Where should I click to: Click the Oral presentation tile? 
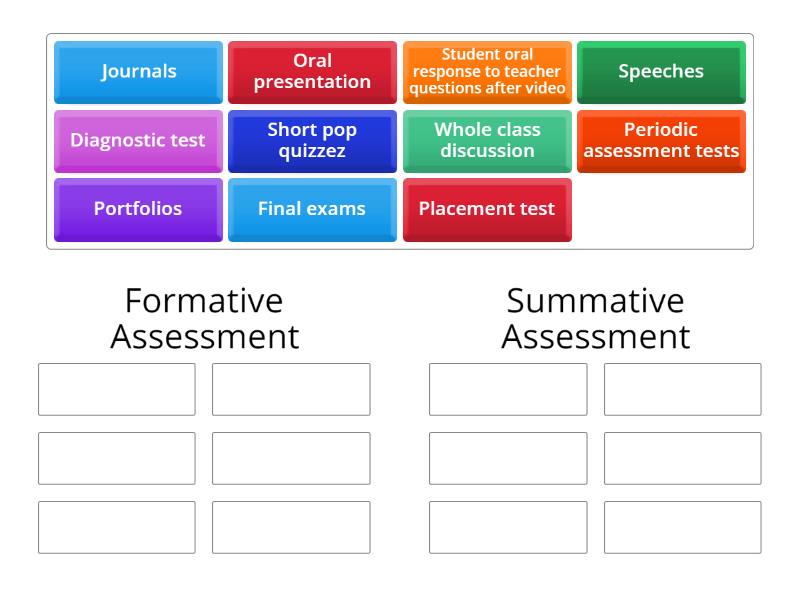coord(312,71)
